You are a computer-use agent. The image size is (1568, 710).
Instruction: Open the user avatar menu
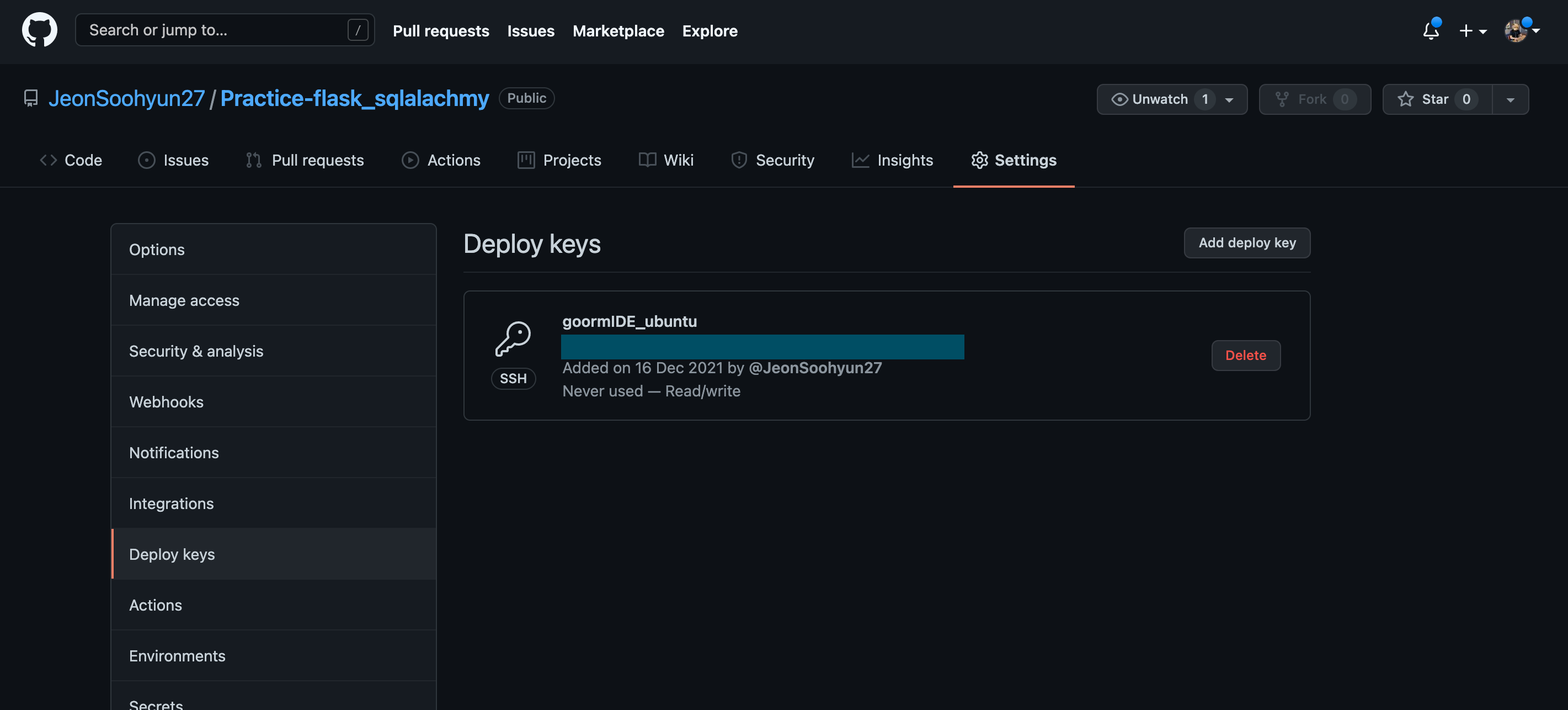(1521, 30)
